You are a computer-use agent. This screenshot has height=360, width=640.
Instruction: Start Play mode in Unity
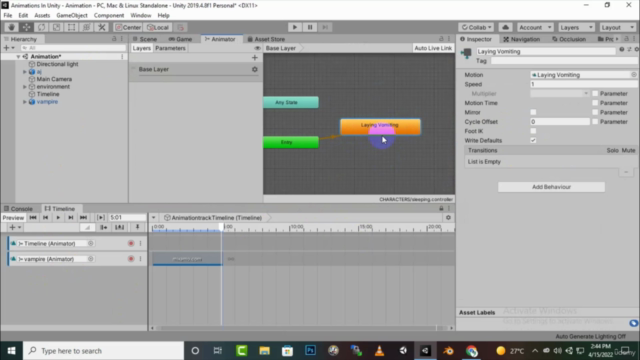(295, 27)
